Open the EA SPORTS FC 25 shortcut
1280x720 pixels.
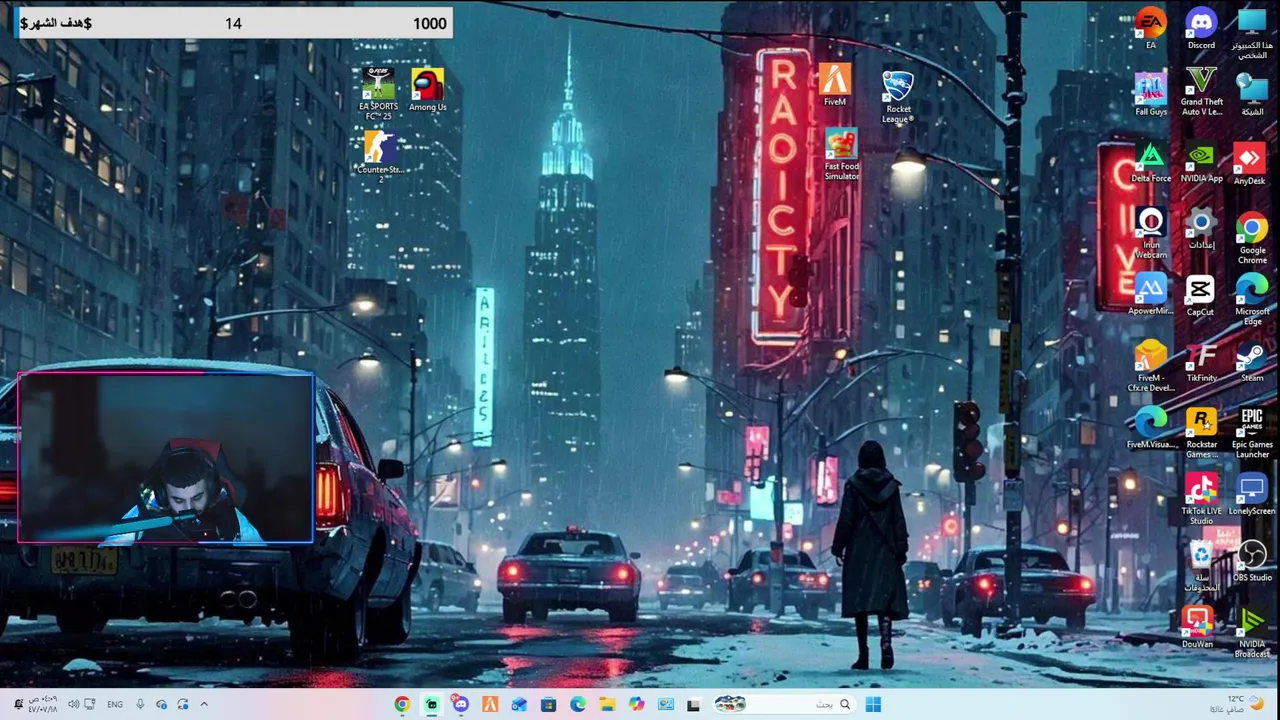coord(378,94)
